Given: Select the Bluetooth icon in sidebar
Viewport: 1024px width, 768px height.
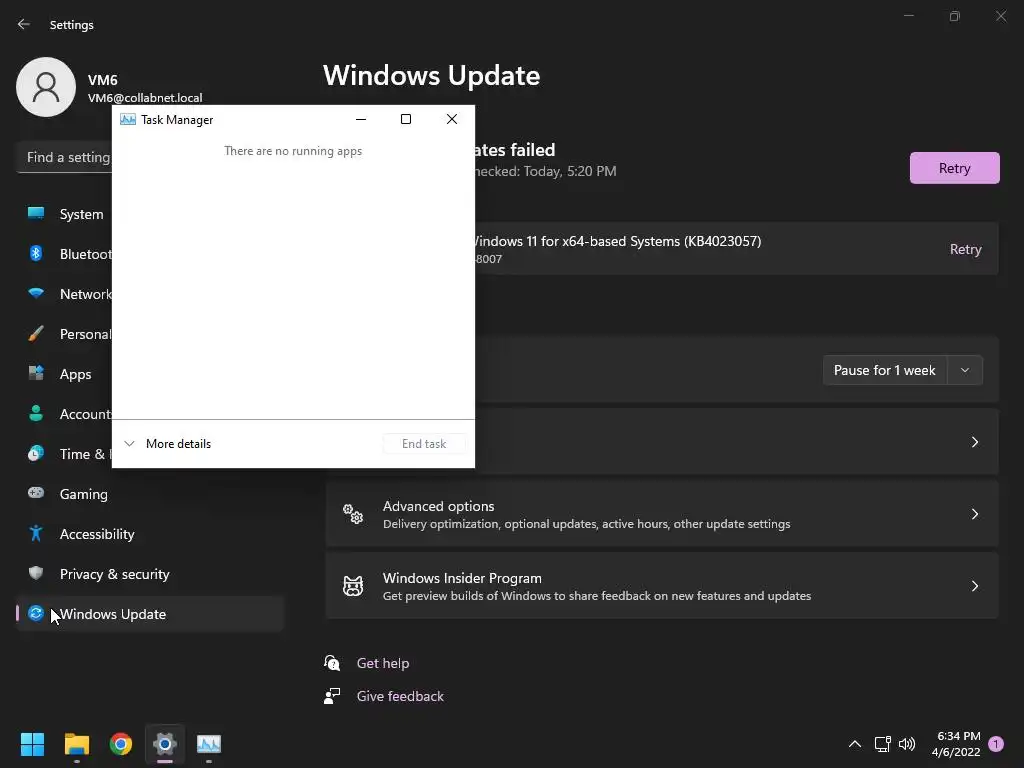Looking at the screenshot, I should [36, 253].
